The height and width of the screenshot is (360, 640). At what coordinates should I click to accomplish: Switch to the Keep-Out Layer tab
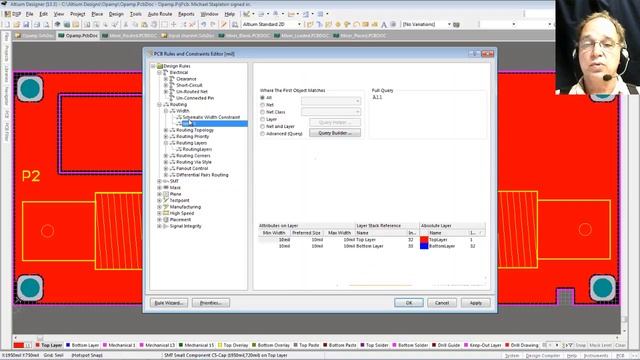pyautogui.click(x=482, y=345)
